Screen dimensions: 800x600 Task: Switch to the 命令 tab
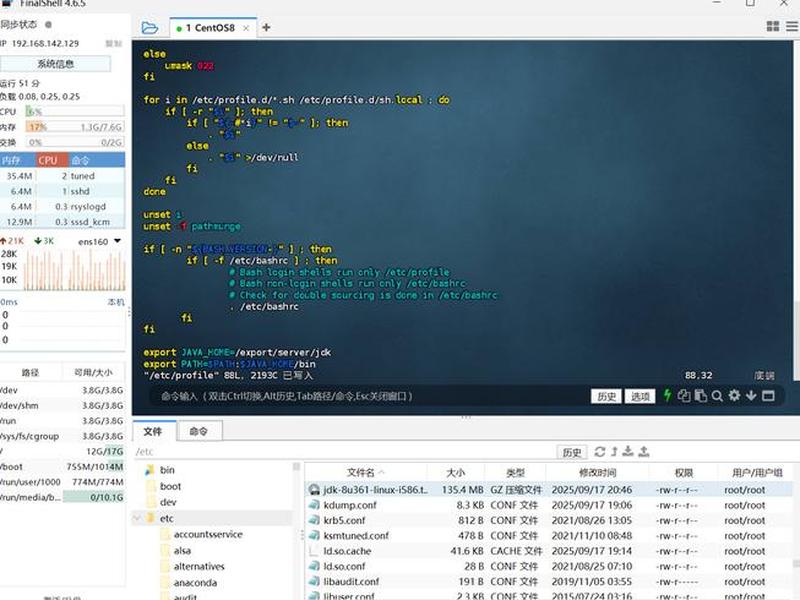198,431
